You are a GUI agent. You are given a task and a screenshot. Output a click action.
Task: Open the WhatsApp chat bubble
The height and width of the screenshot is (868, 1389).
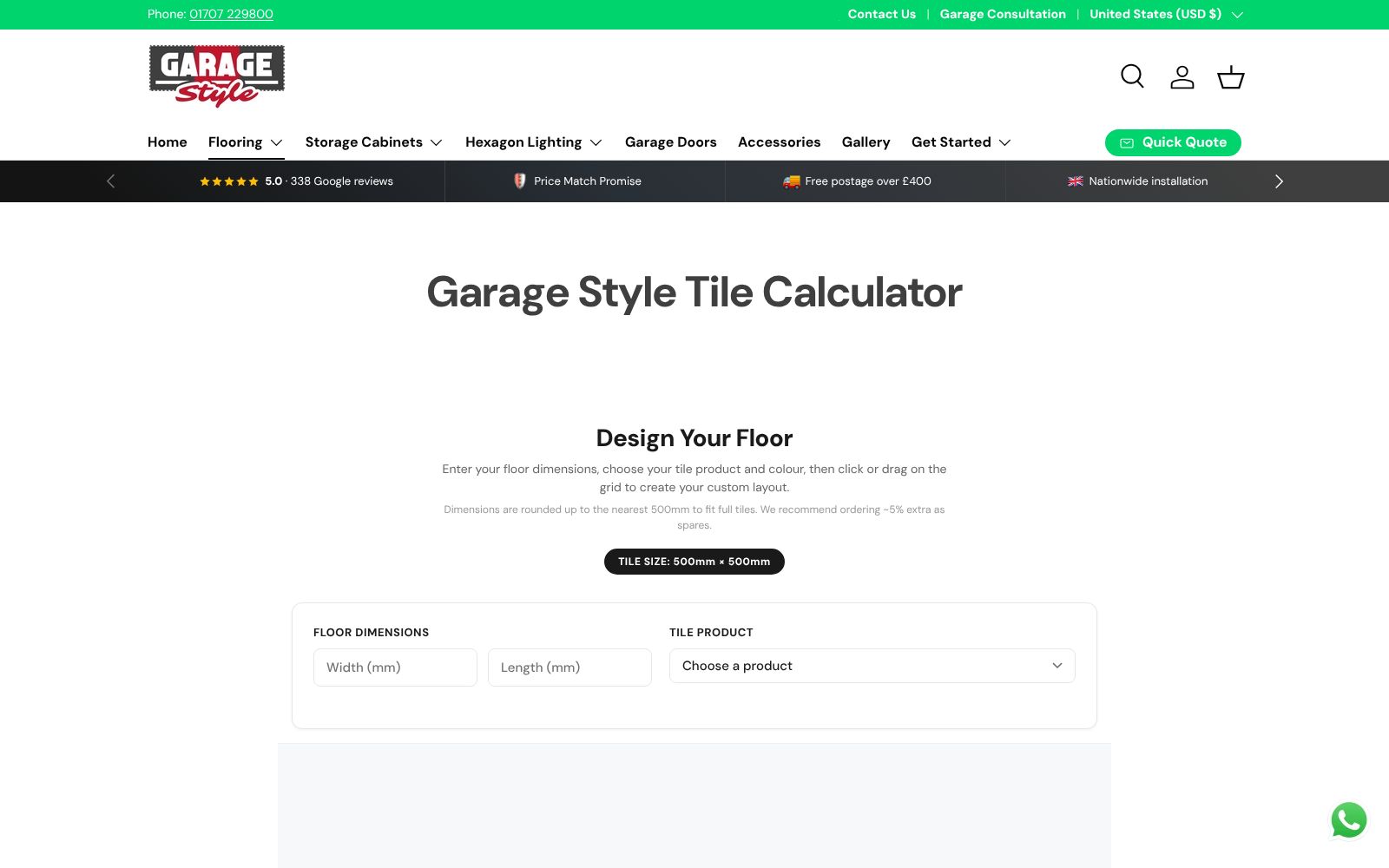(1348, 819)
